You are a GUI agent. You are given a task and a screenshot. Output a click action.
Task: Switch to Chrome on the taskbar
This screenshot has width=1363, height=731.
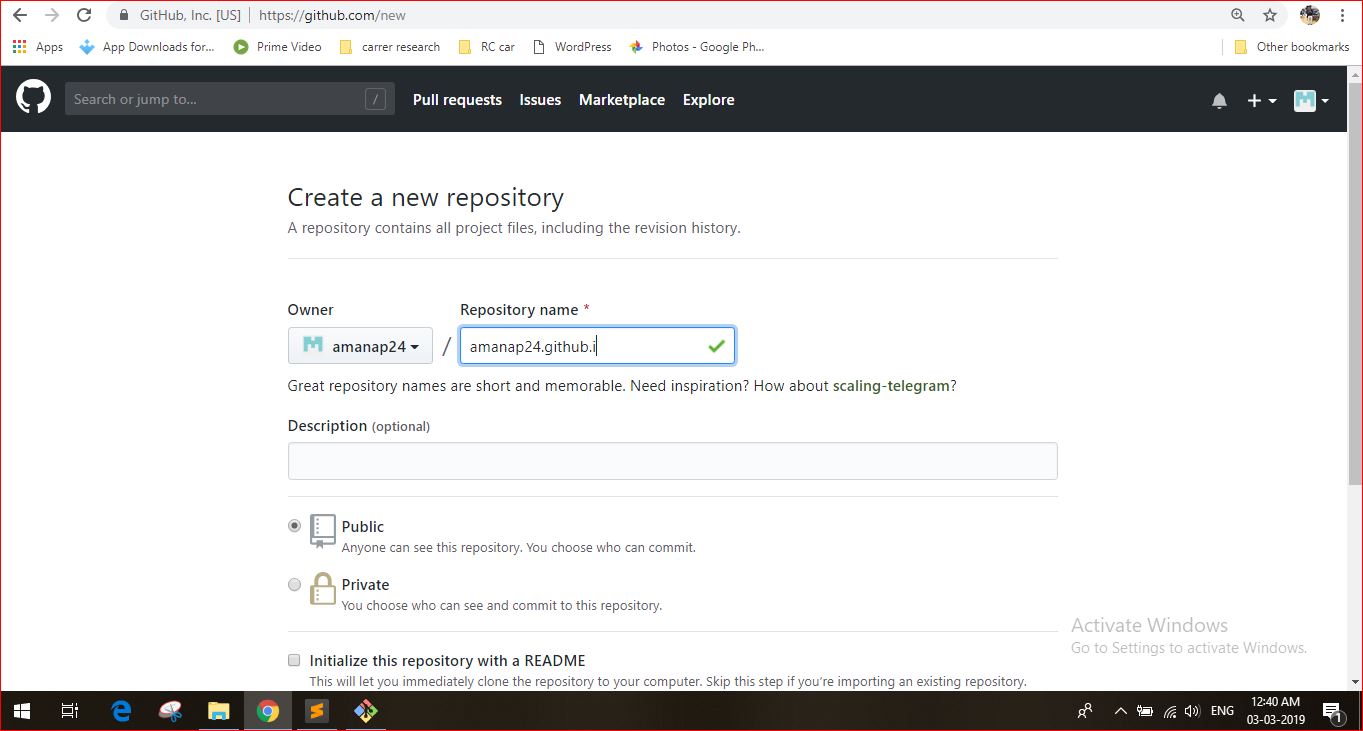[267, 711]
